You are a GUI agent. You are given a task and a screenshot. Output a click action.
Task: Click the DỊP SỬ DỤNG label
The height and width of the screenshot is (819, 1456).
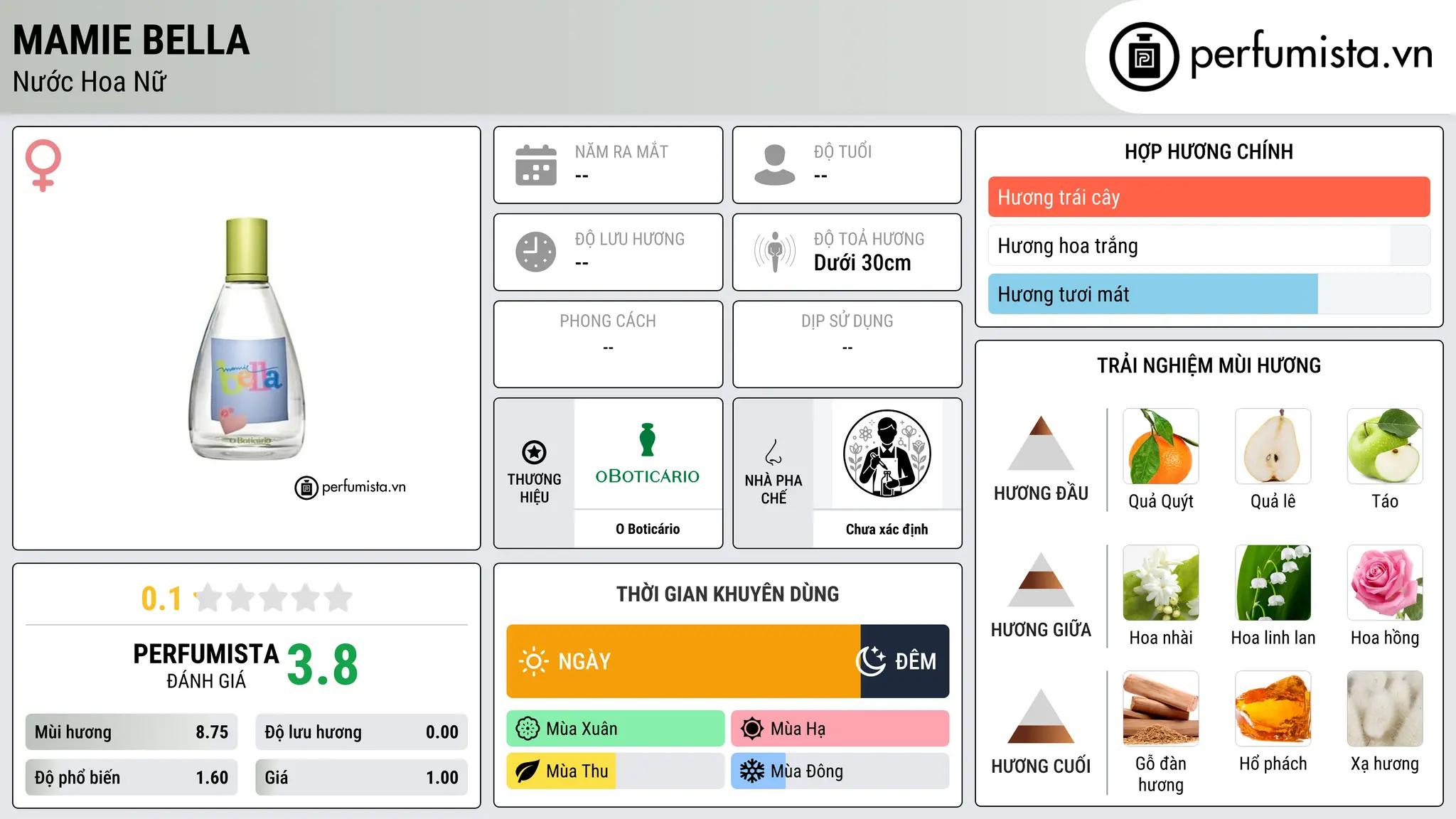(x=847, y=321)
